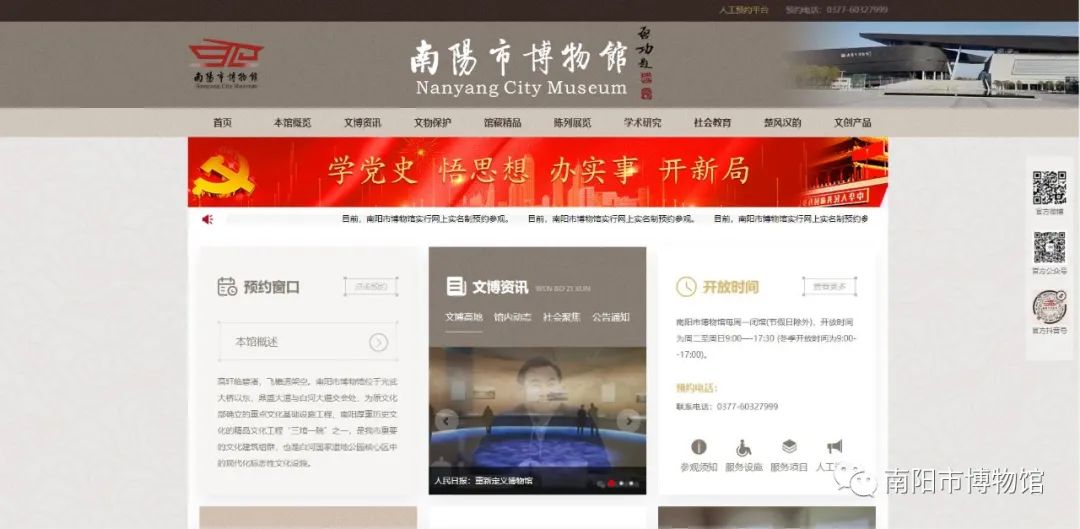The image size is (1080, 529).
Task: Show the previous news carousel slide
Action: click(x=446, y=420)
